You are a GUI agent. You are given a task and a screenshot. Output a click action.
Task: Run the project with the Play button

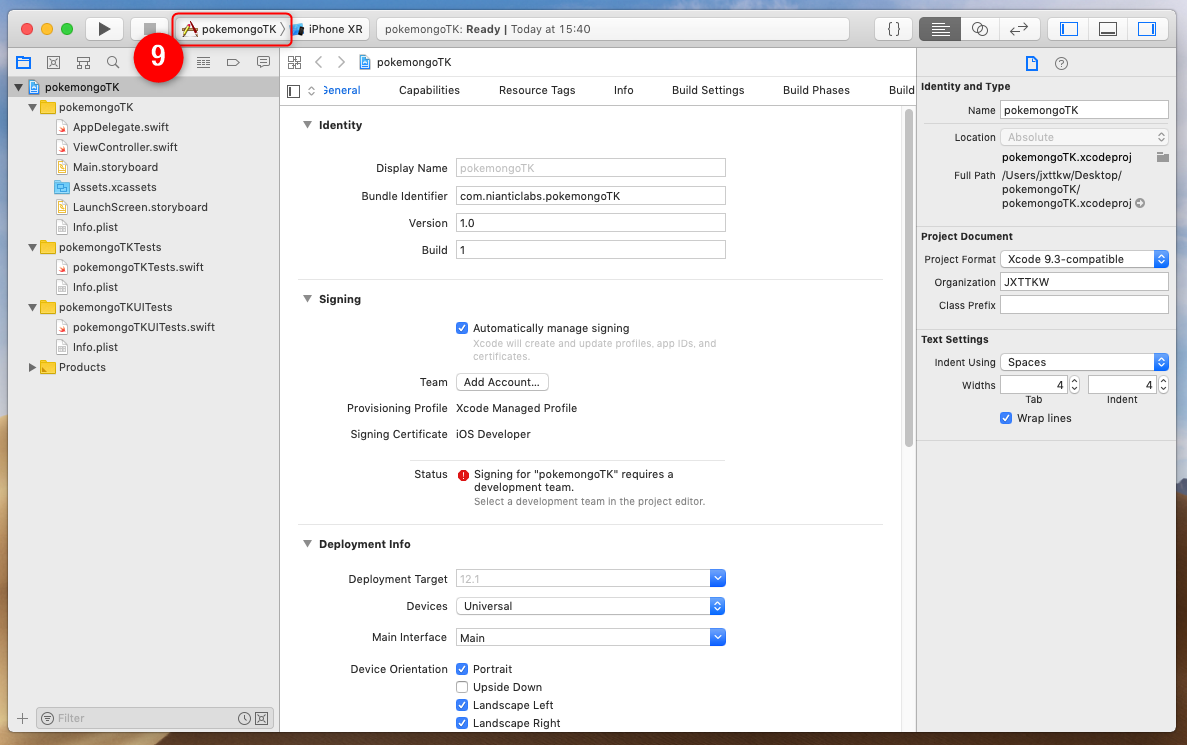click(x=104, y=29)
